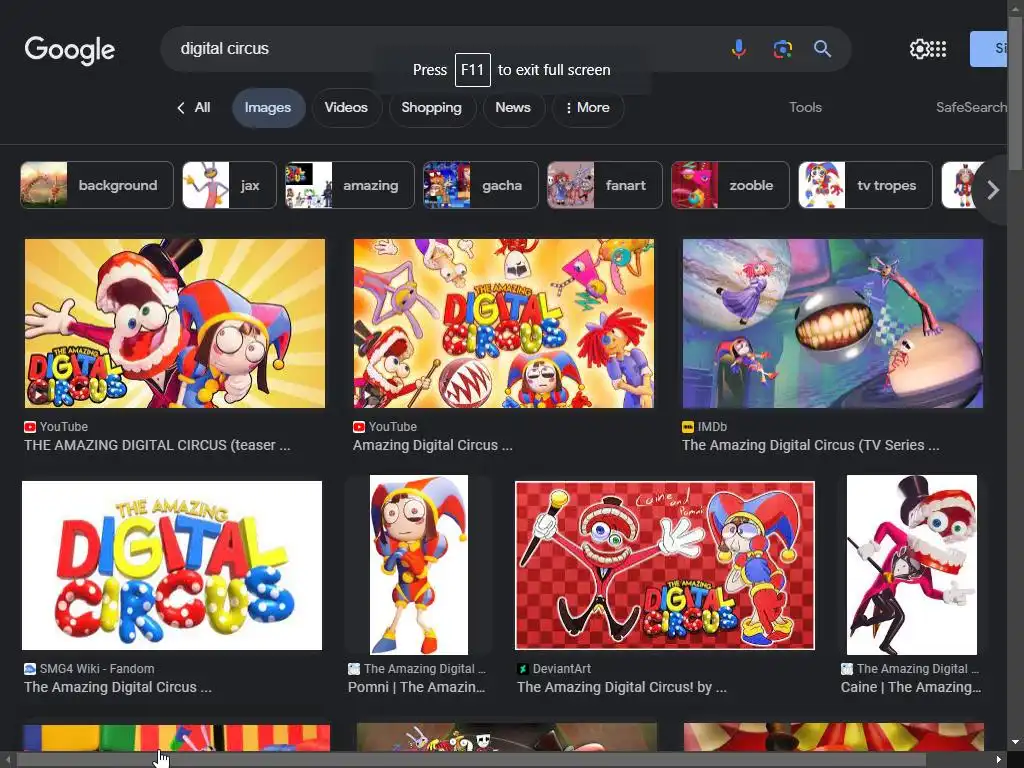The image size is (1024, 768).
Task: Filter by the amazing chip
Action: pyautogui.click(x=349, y=185)
